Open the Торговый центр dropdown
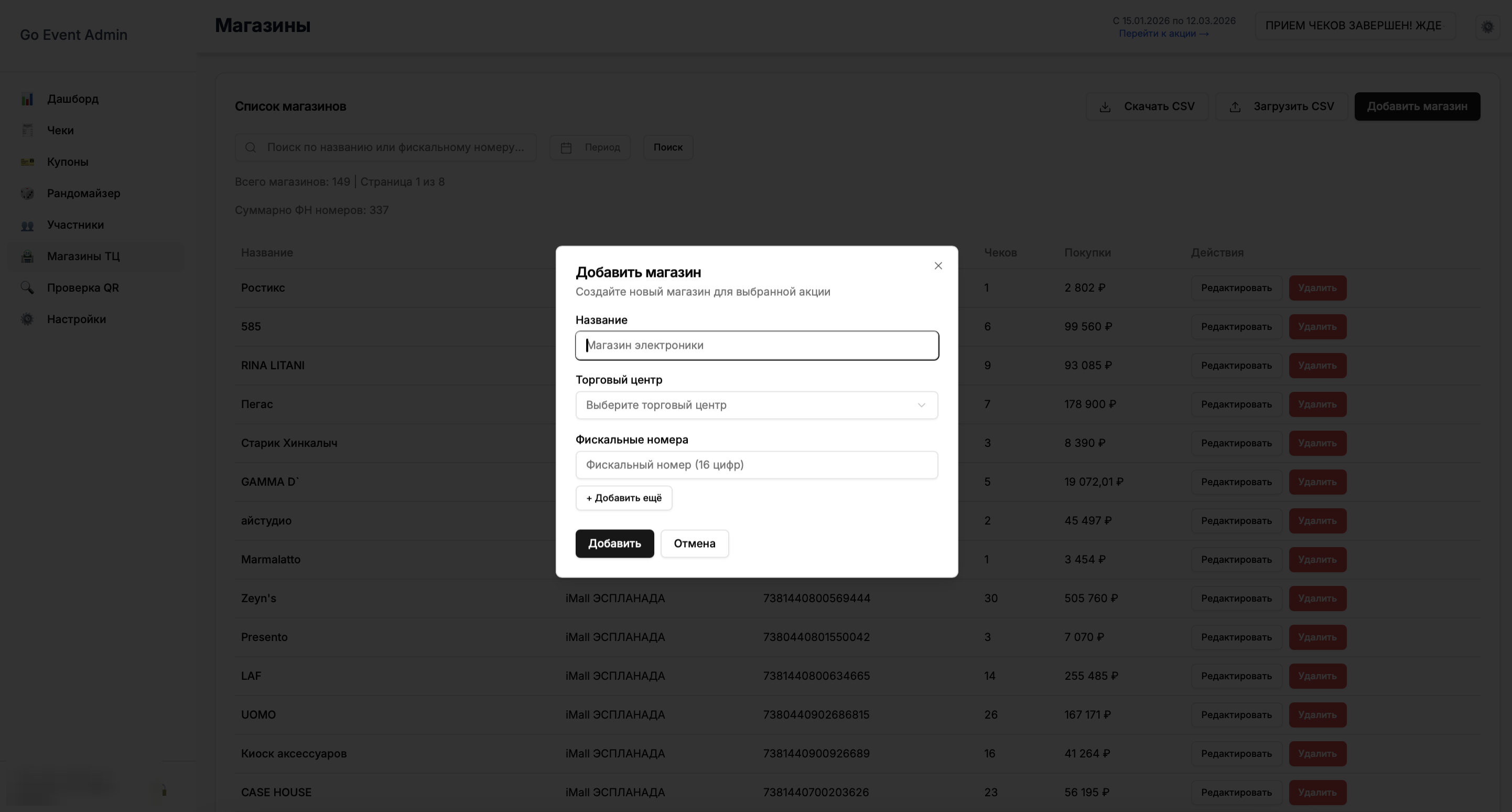Screen dimensions: 1512x812 (757, 405)
